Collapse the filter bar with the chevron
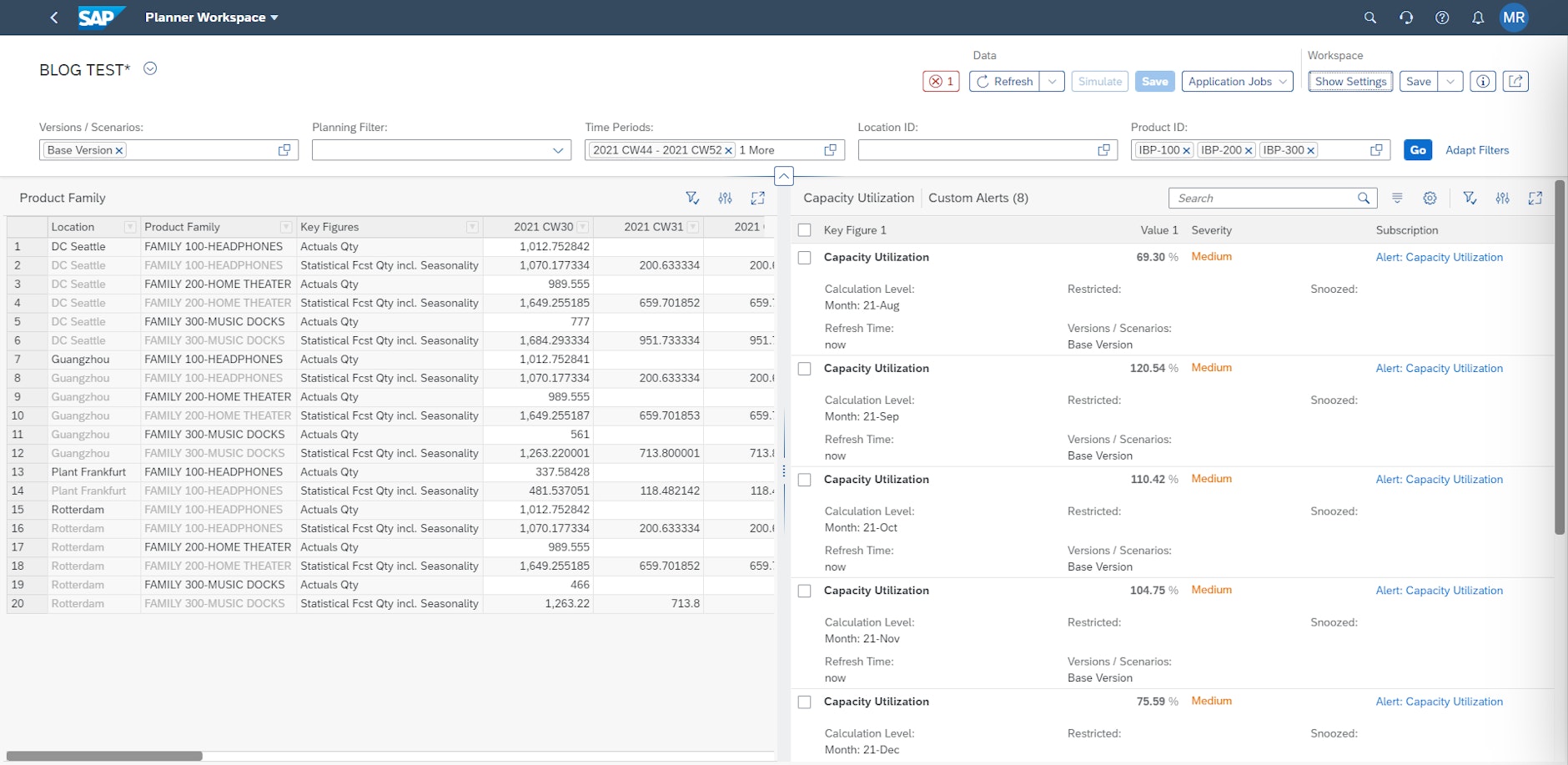Image resolution: width=1568 pixels, height=765 pixels. 782,175
